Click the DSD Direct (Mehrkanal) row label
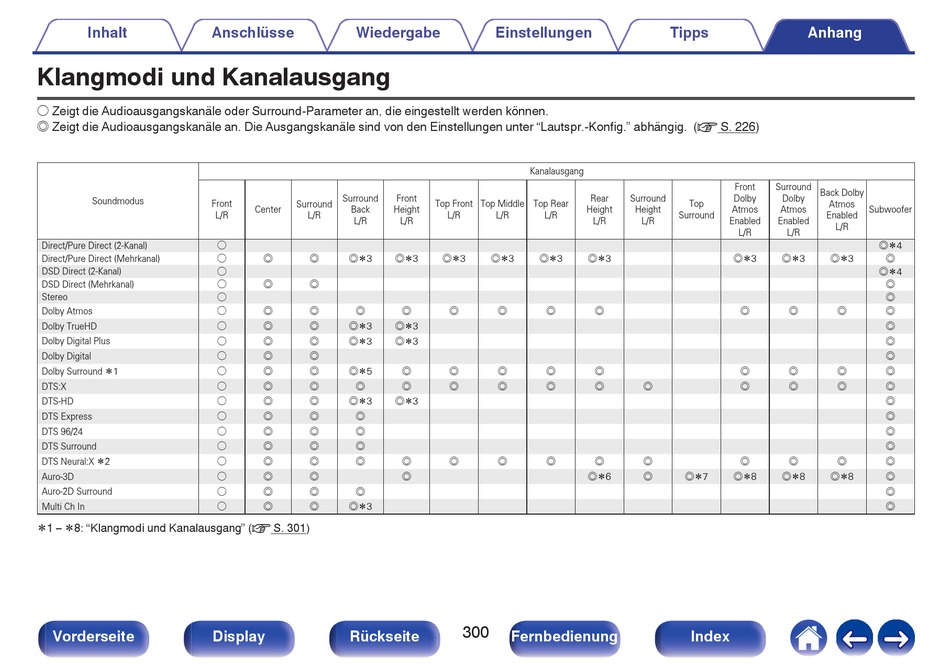 pyautogui.click(x=88, y=284)
